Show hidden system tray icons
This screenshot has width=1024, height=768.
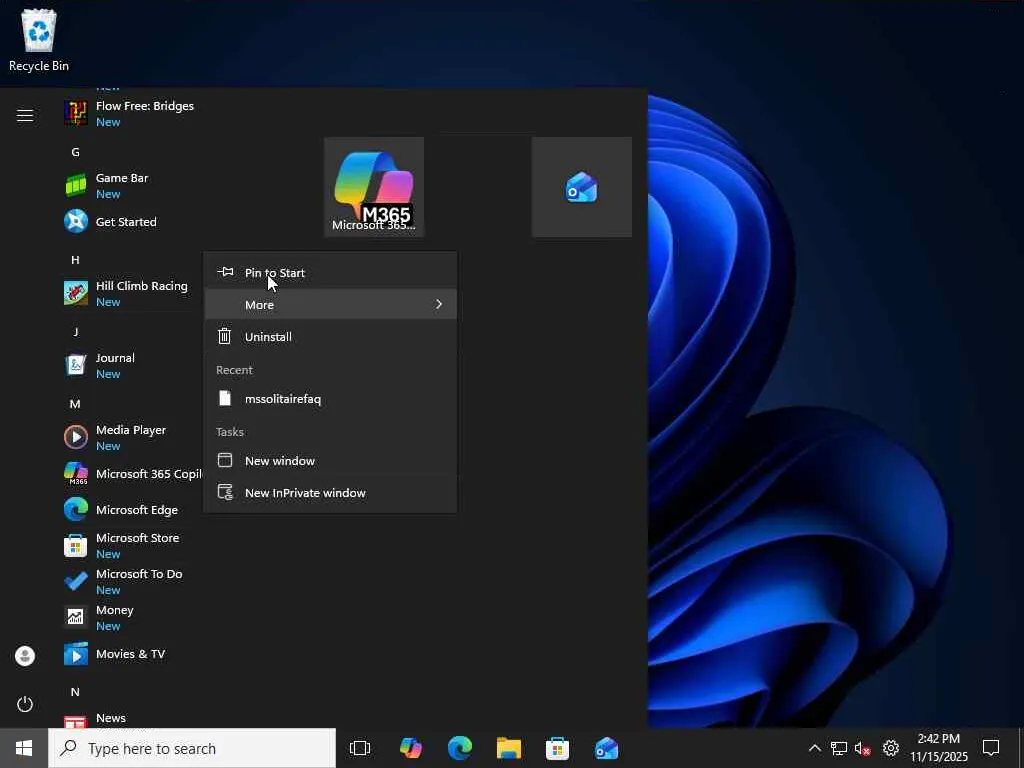pyautogui.click(x=814, y=748)
